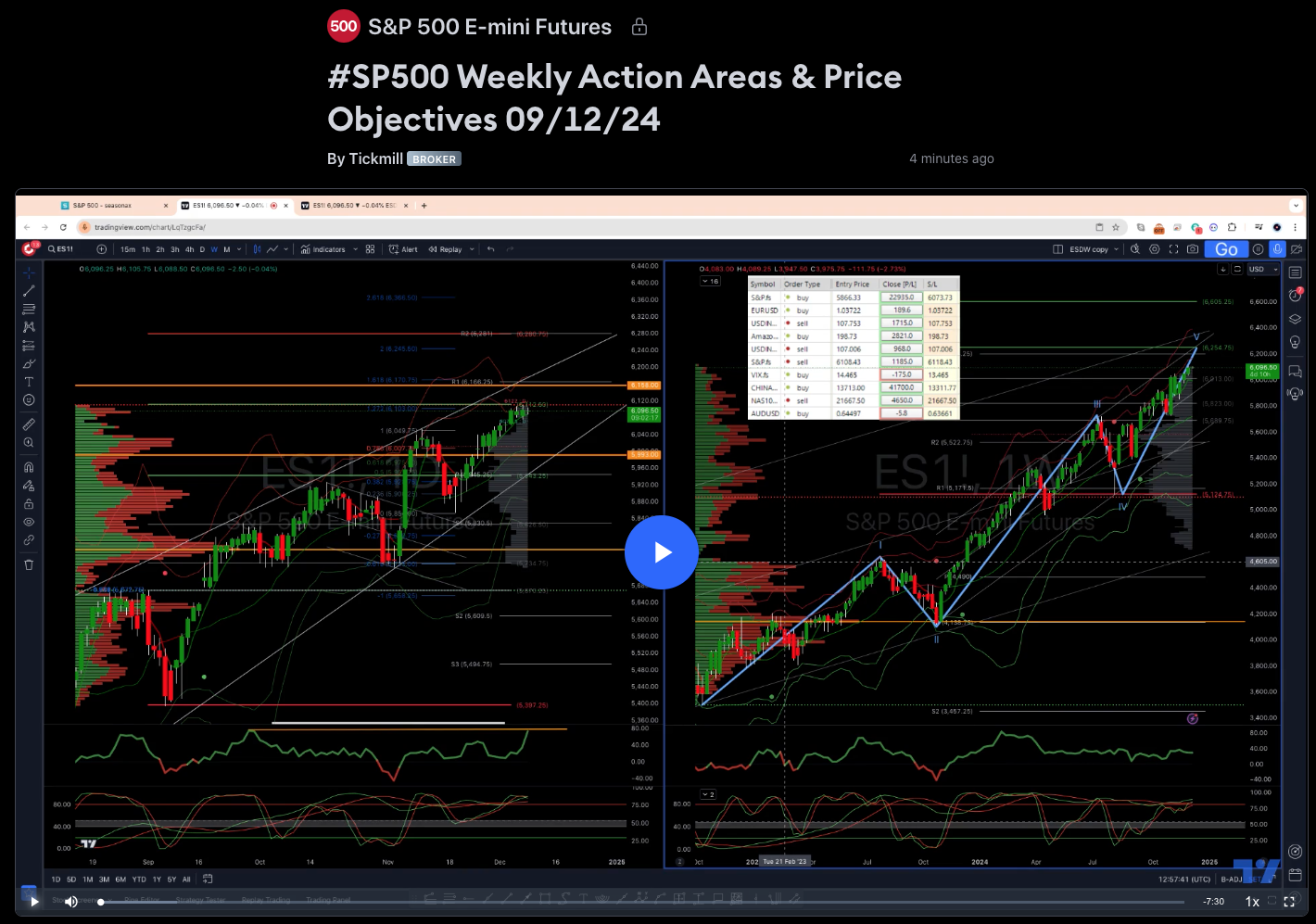Select the crosshair cursor tool
Image resolution: width=1316 pixels, height=924 pixels.
[x=29, y=272]
